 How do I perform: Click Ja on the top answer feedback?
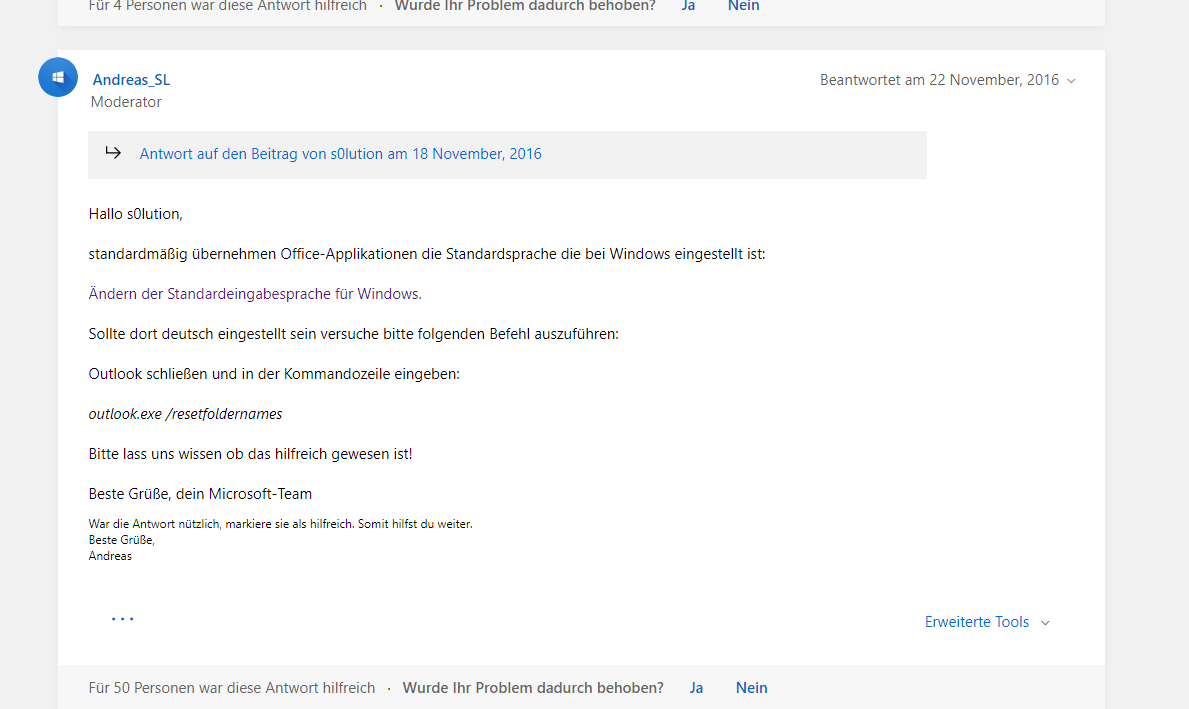pos(688,6)
